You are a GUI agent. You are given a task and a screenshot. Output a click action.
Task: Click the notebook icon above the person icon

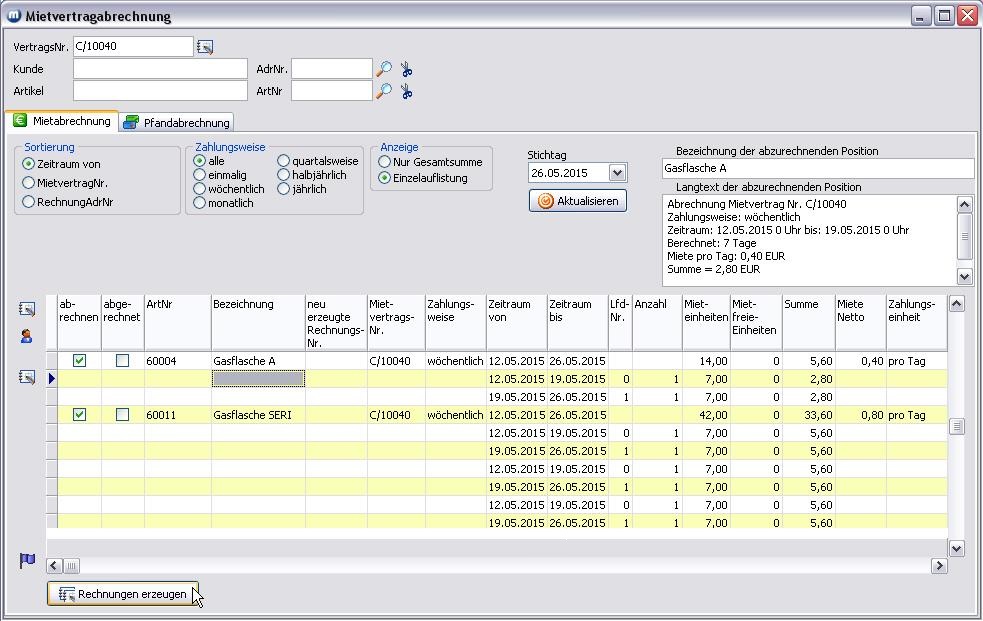(27, 310)
